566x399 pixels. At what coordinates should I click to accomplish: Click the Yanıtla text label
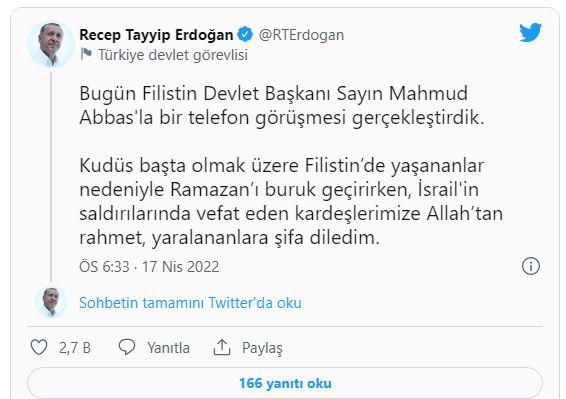[x=168, y=348]
